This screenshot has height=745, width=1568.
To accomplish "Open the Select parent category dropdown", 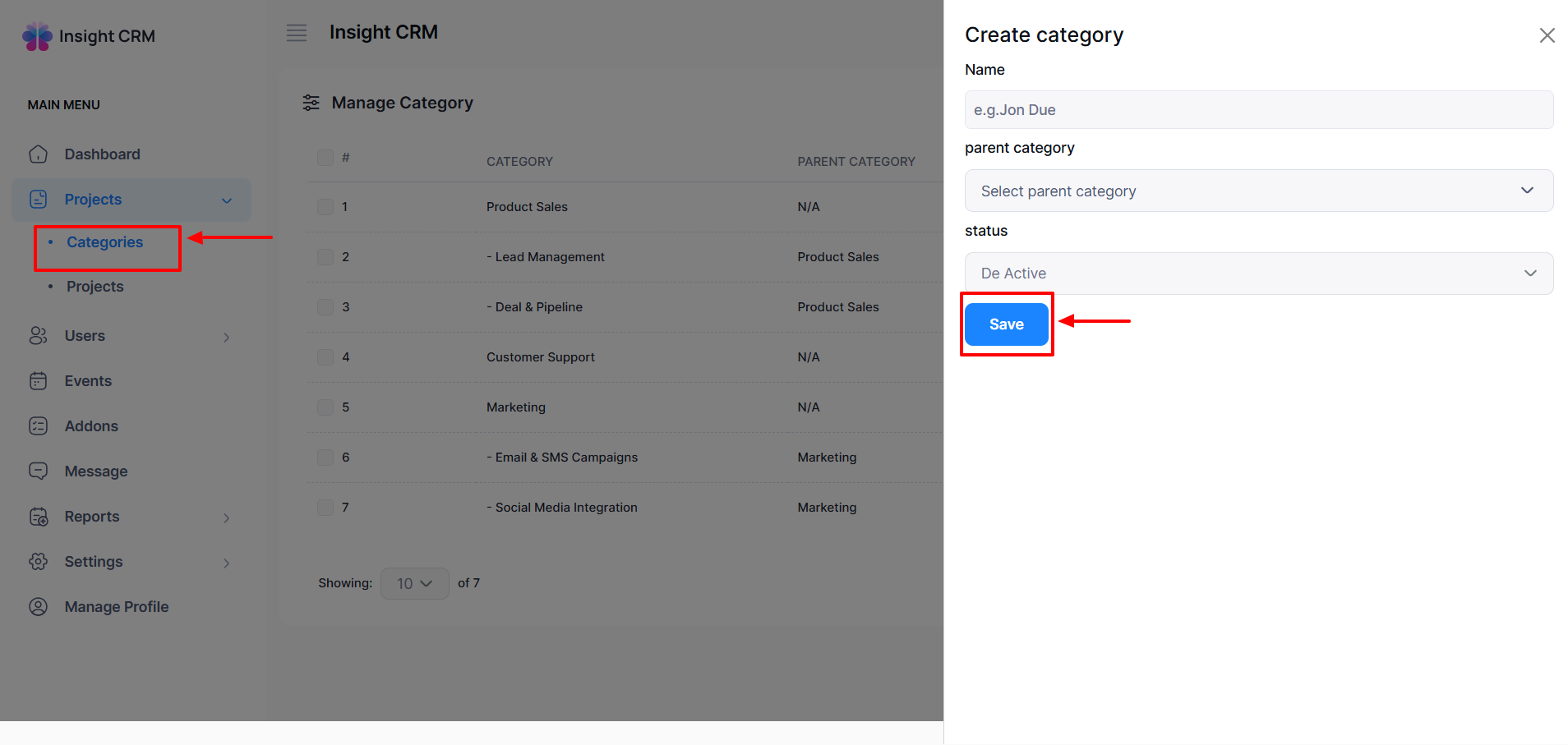I will pyautogui.click(x=1258, y=191).
